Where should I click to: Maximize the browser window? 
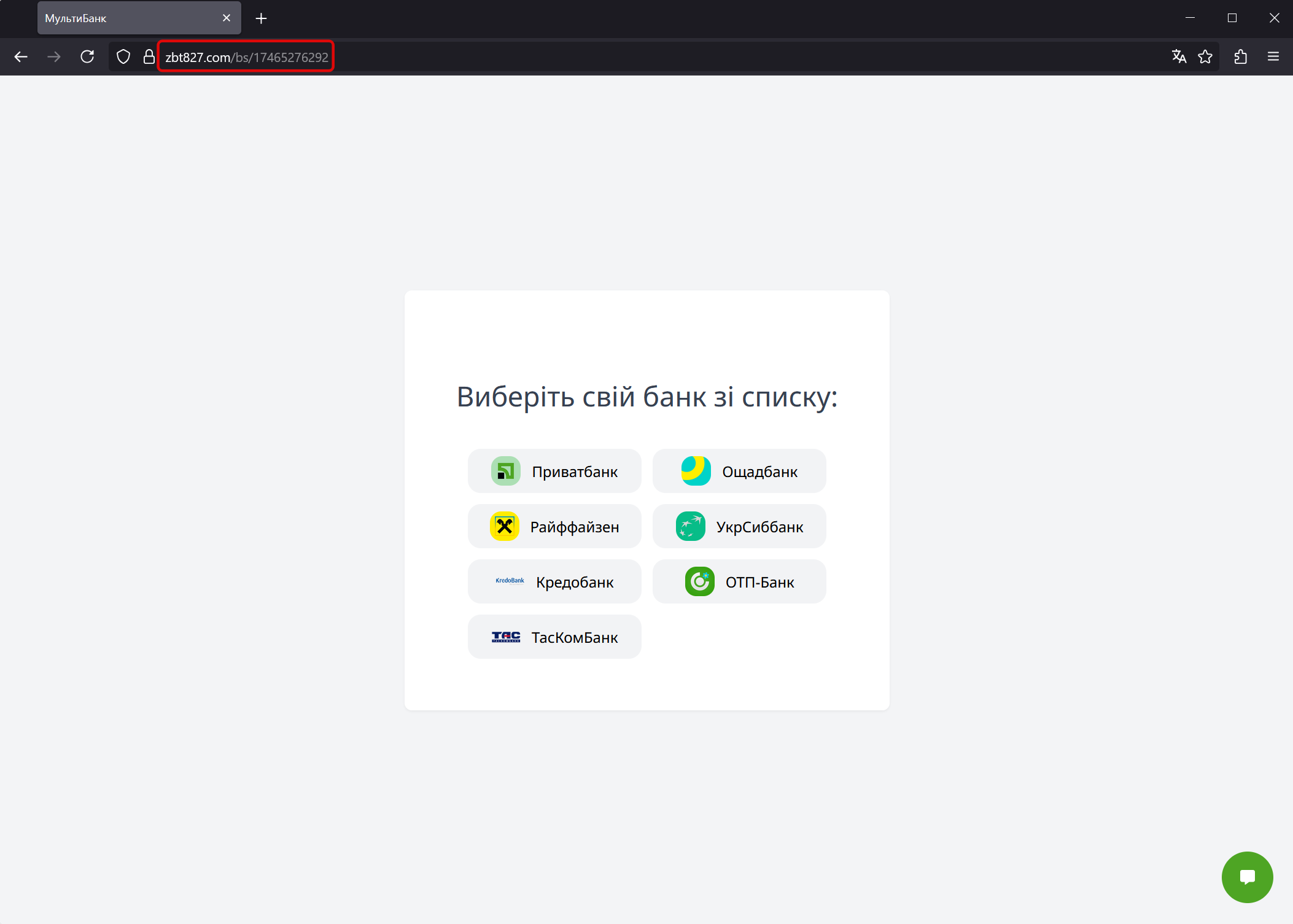(x=1232, y=18)
